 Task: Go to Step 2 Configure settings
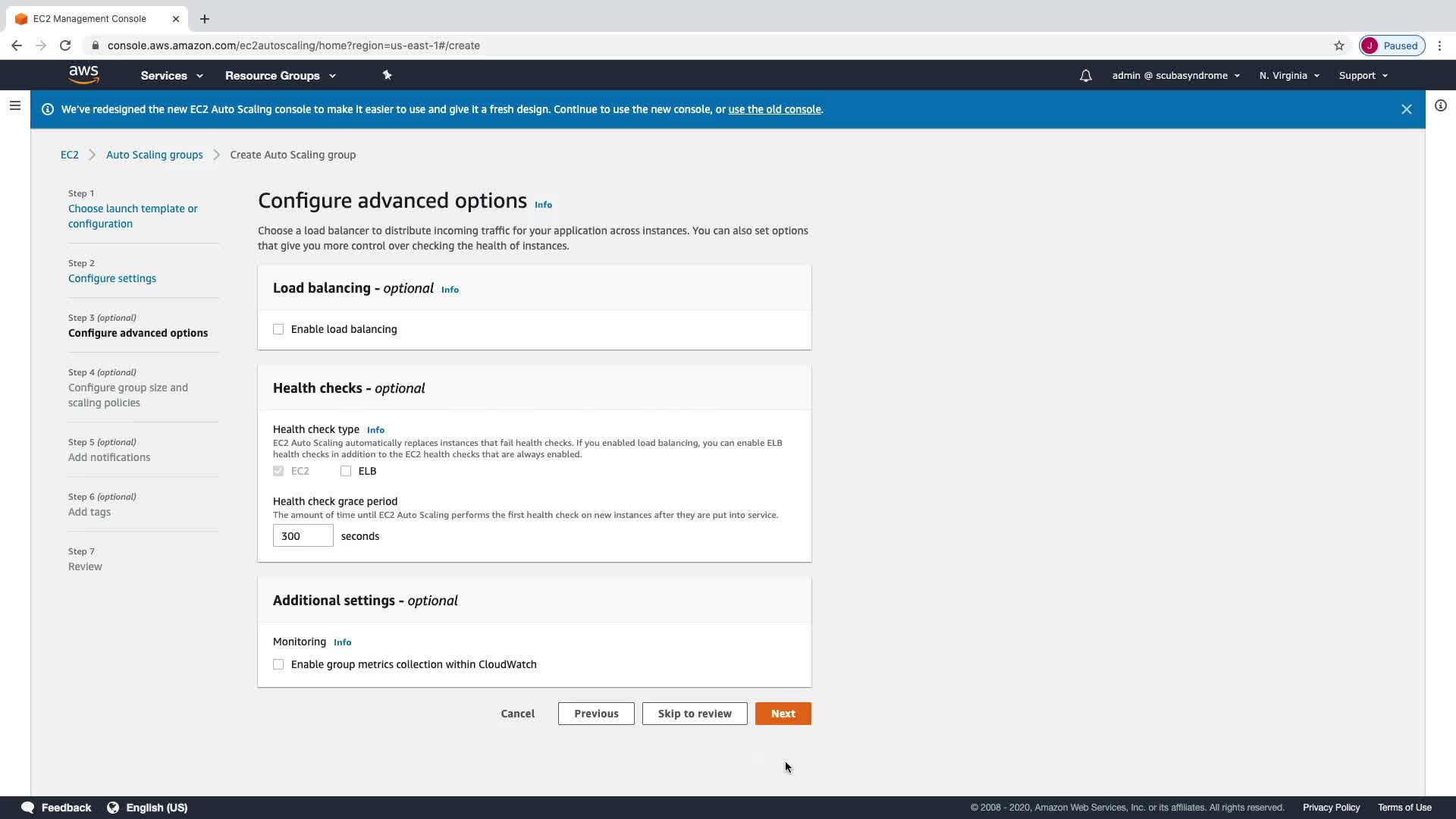[x=112, y=278]
